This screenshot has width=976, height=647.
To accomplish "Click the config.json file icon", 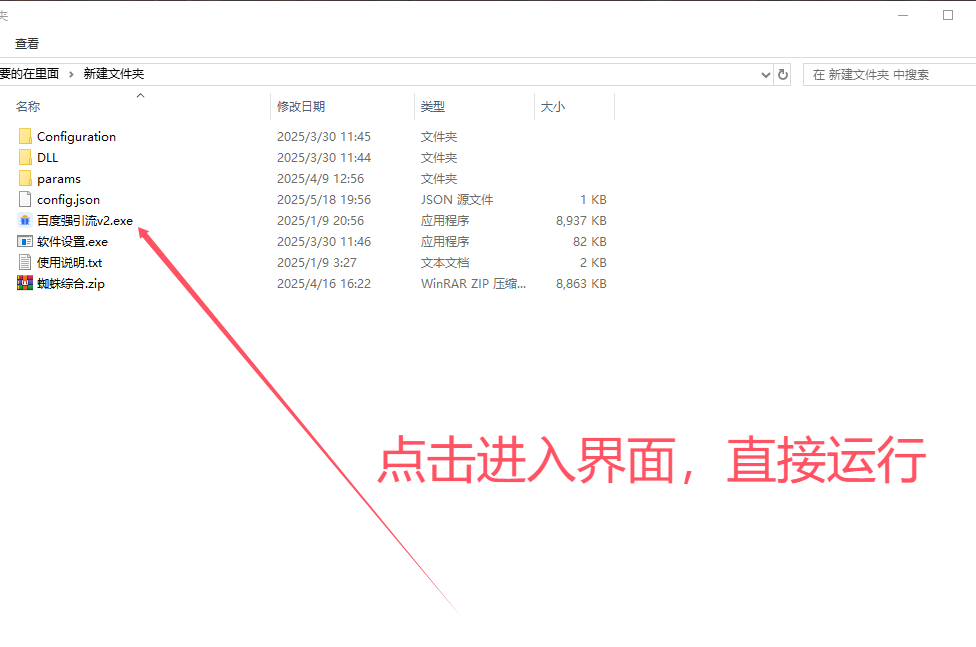I will [25, 199].
